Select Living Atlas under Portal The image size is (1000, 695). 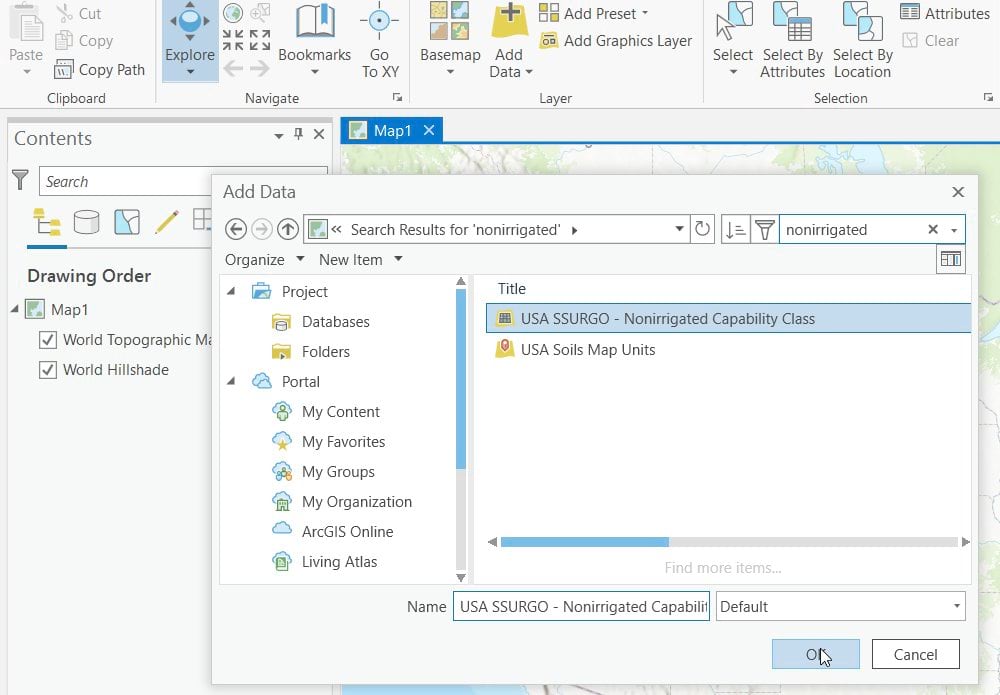pos(325,561)
